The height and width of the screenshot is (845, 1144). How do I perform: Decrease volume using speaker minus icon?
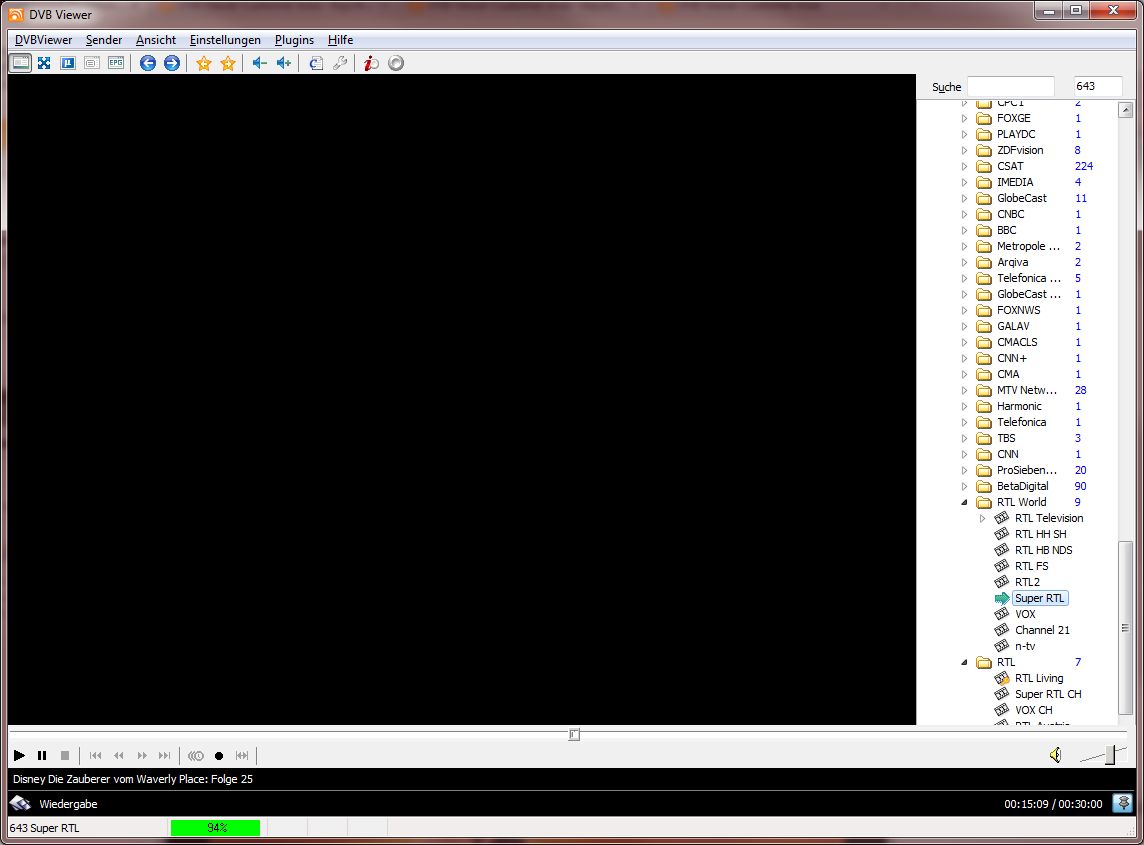click(260, 63)
